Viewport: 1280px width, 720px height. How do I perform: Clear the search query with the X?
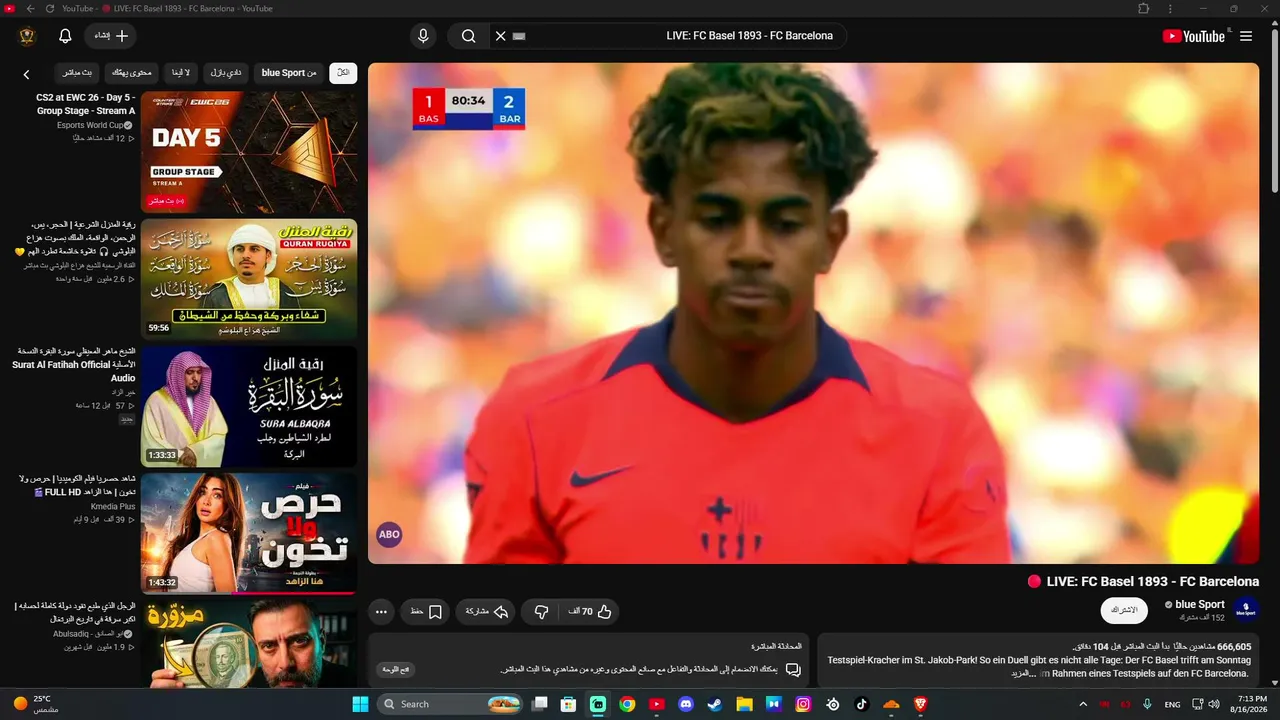click(x=501, y=36)
